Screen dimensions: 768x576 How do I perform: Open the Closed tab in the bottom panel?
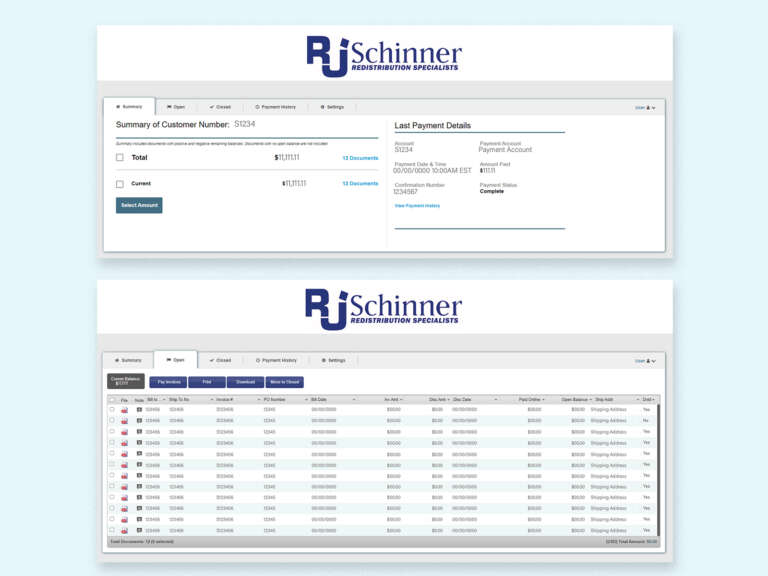click(220, 360)
